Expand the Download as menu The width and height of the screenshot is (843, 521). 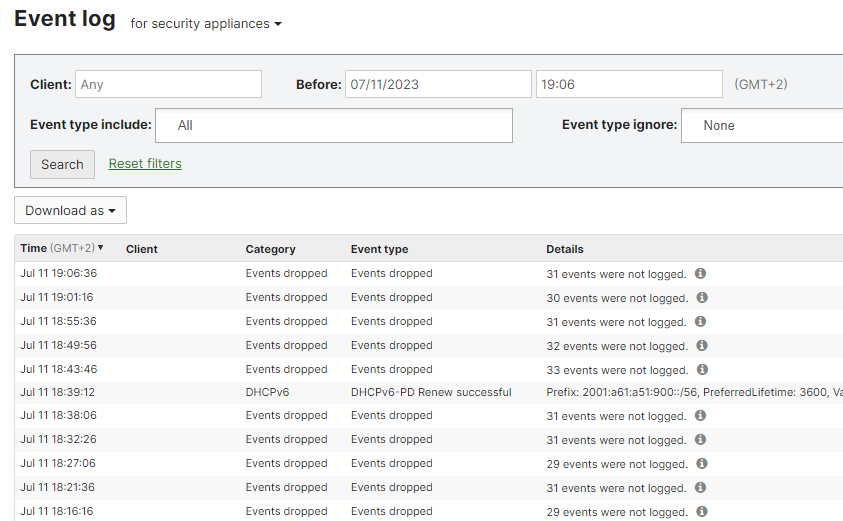coord(70,210)
